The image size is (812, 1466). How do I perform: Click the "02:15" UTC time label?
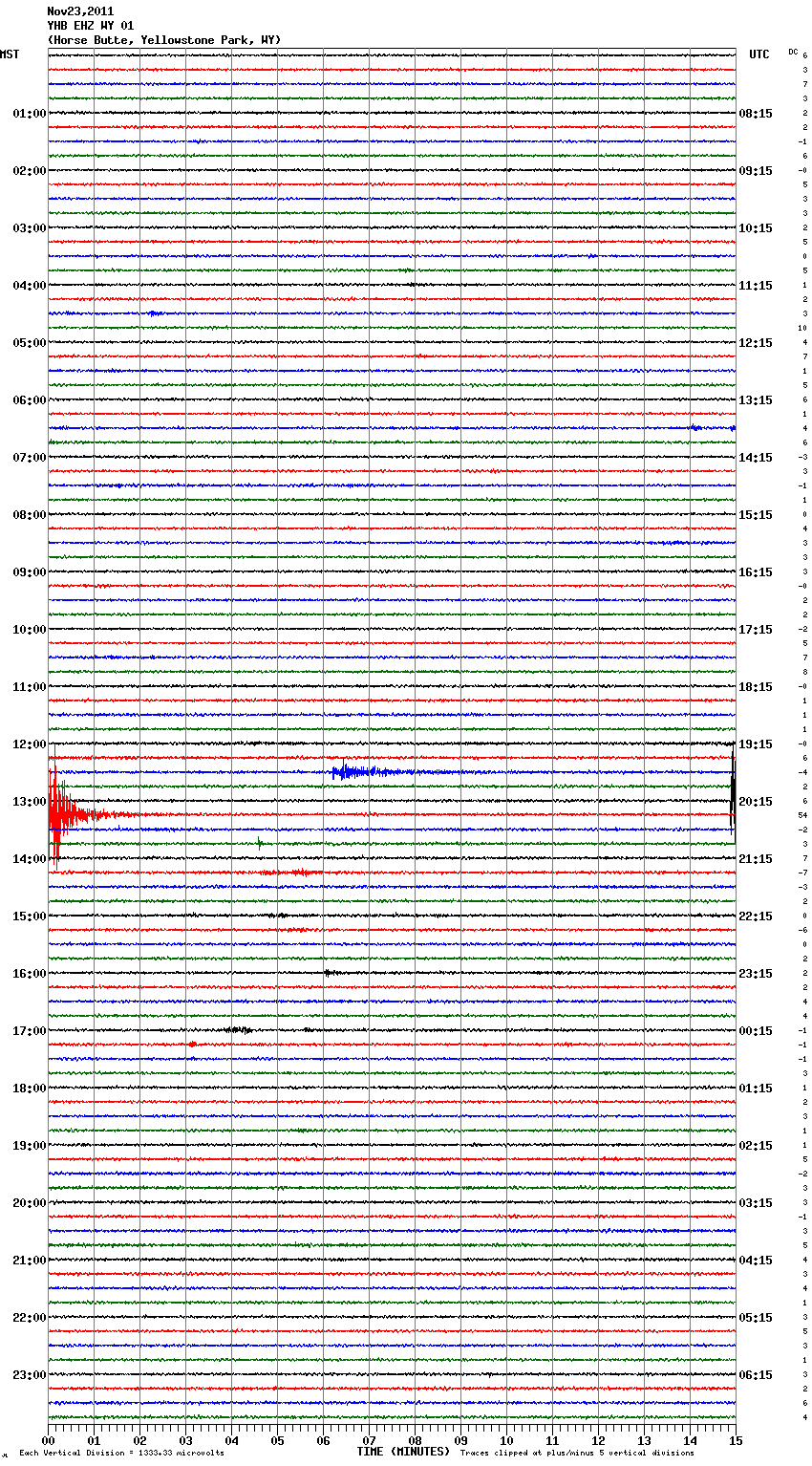point(756,1146)
